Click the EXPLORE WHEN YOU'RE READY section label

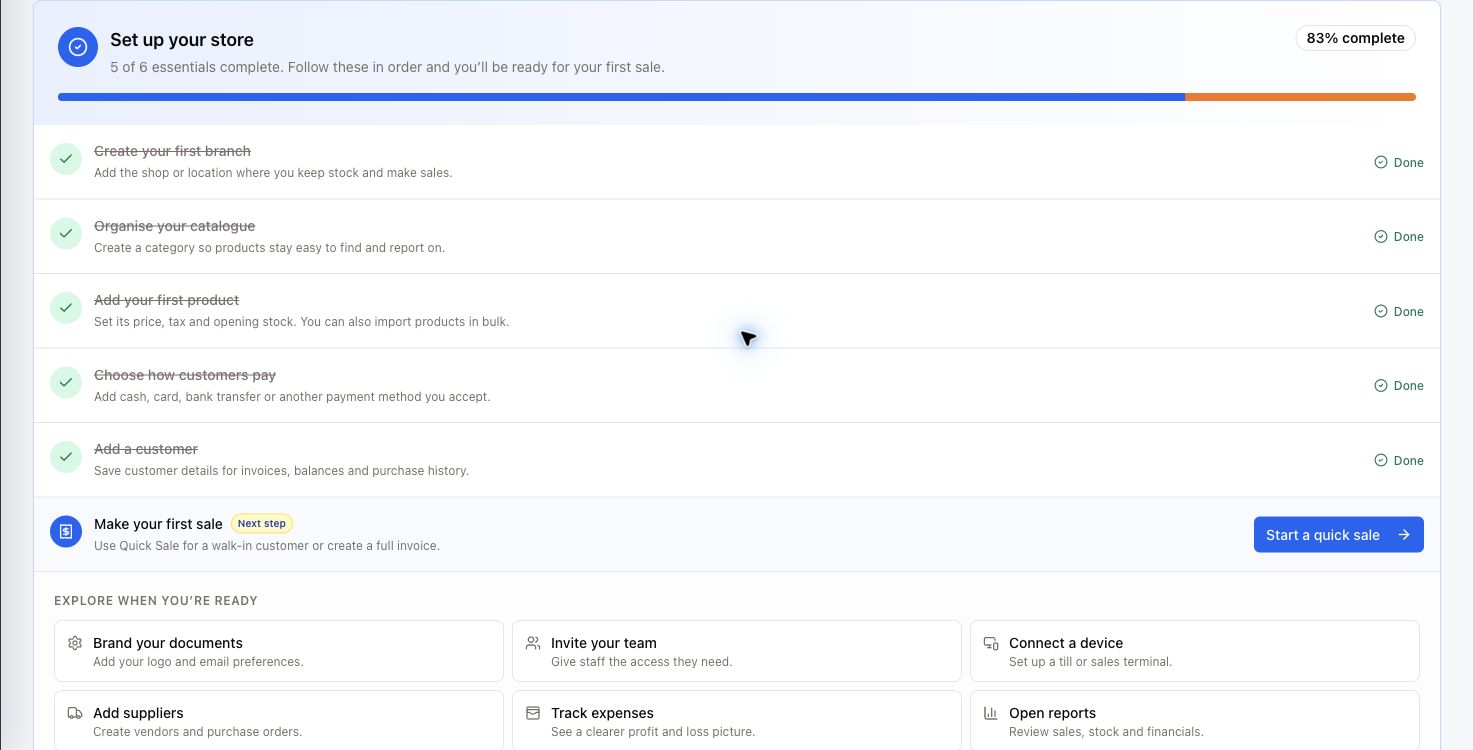156,601
